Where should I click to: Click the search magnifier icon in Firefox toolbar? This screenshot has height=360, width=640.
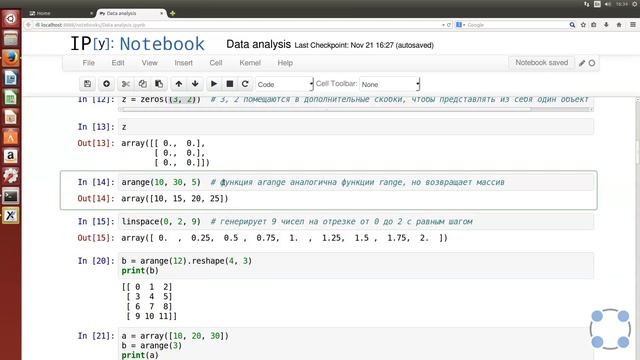point(572,25)
